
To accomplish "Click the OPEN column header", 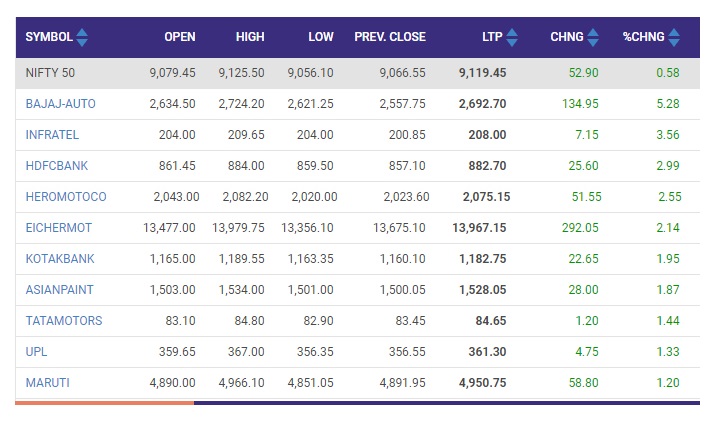I will pyautogui.click(x=180, y=37).
